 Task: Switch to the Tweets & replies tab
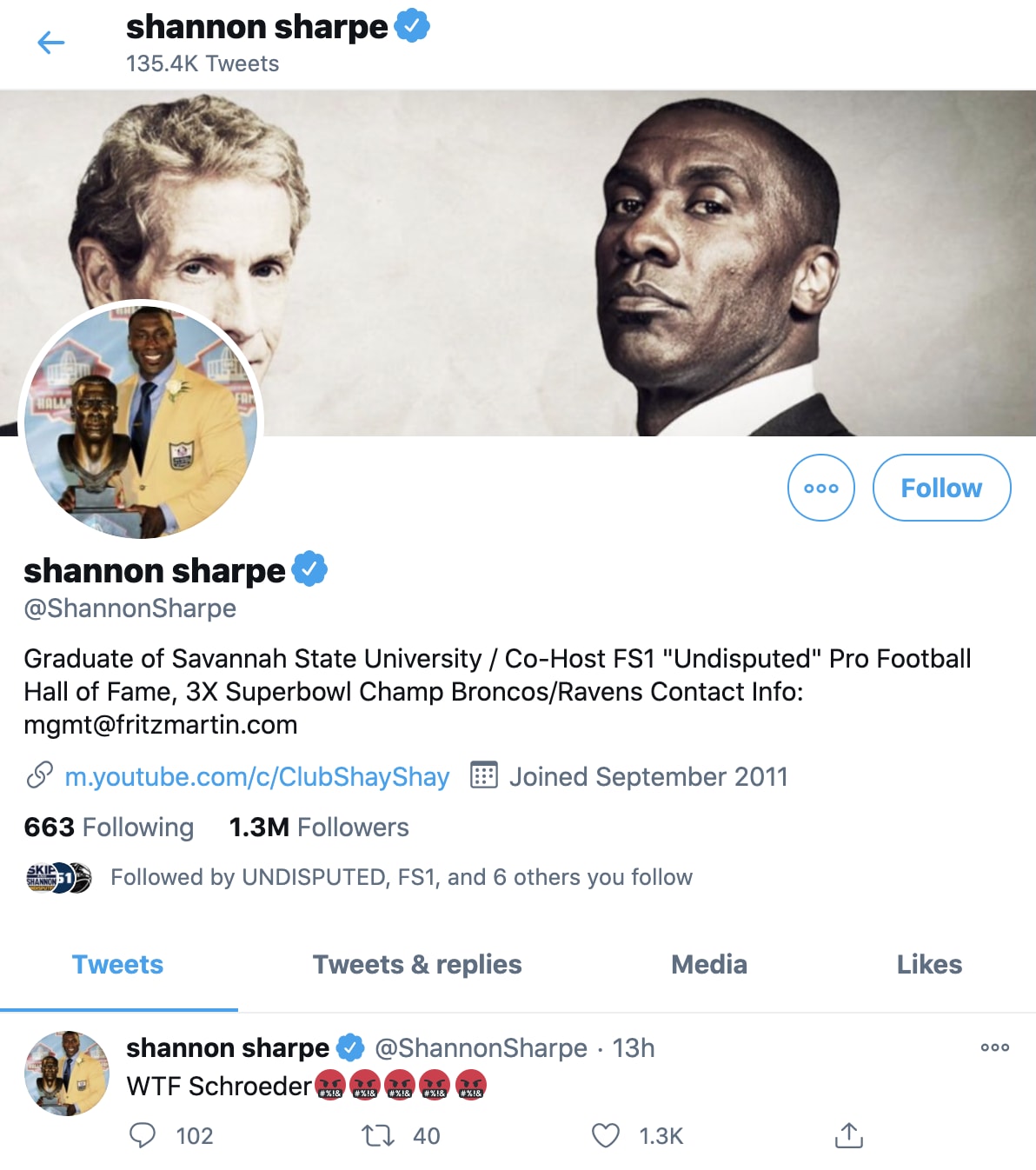[x=417, y=965]
